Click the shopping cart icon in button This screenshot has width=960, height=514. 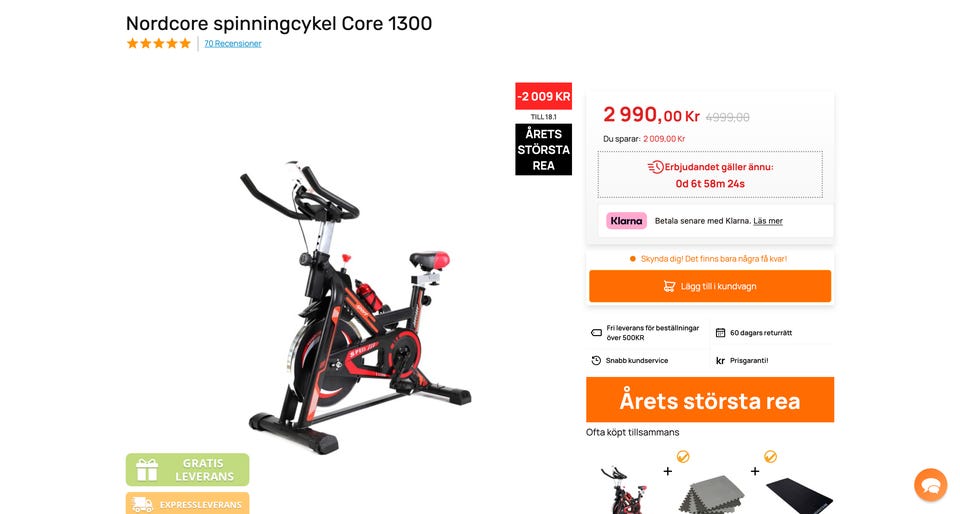(669, 286)
